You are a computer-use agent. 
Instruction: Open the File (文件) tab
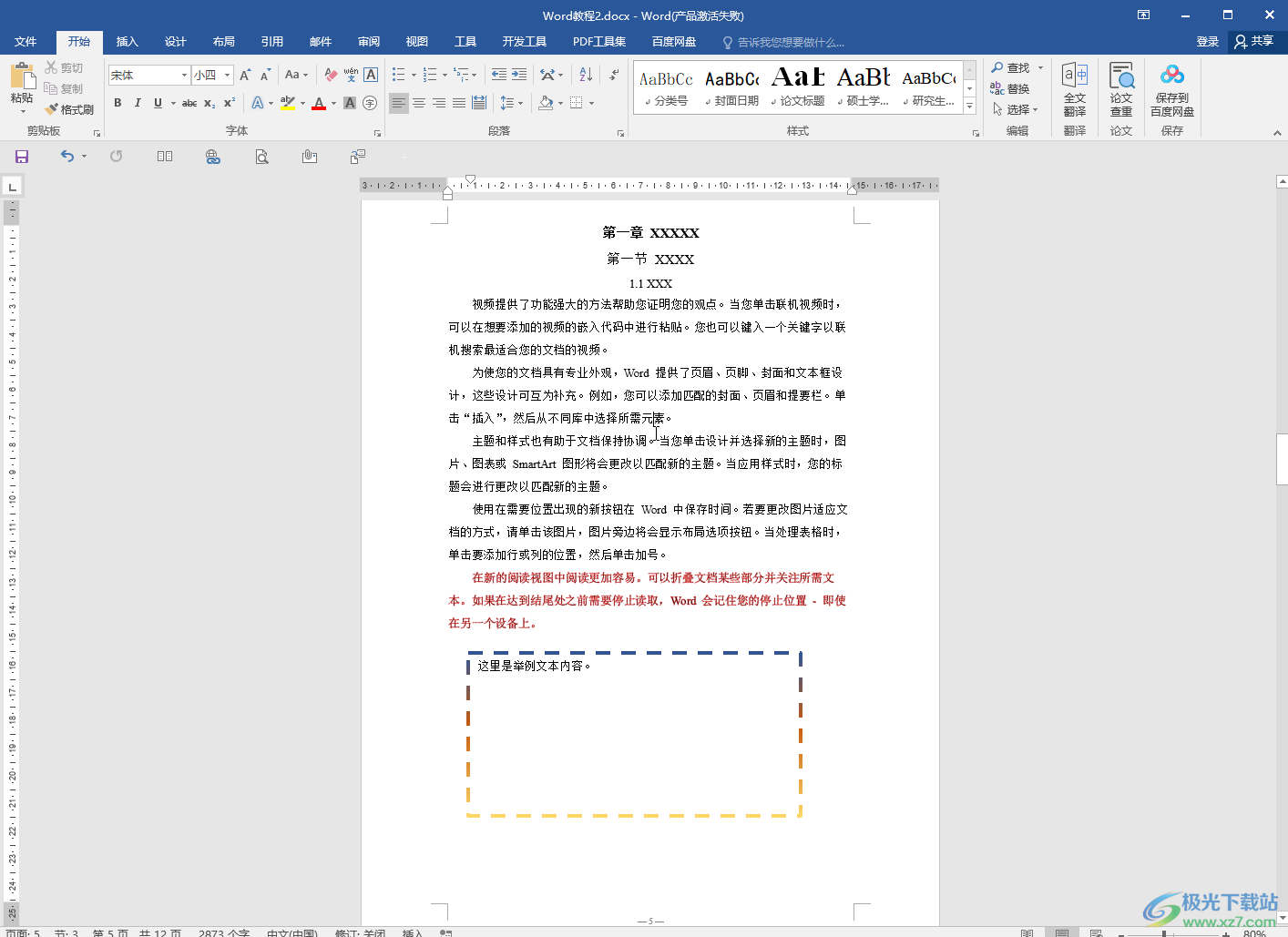coord(26,42)
